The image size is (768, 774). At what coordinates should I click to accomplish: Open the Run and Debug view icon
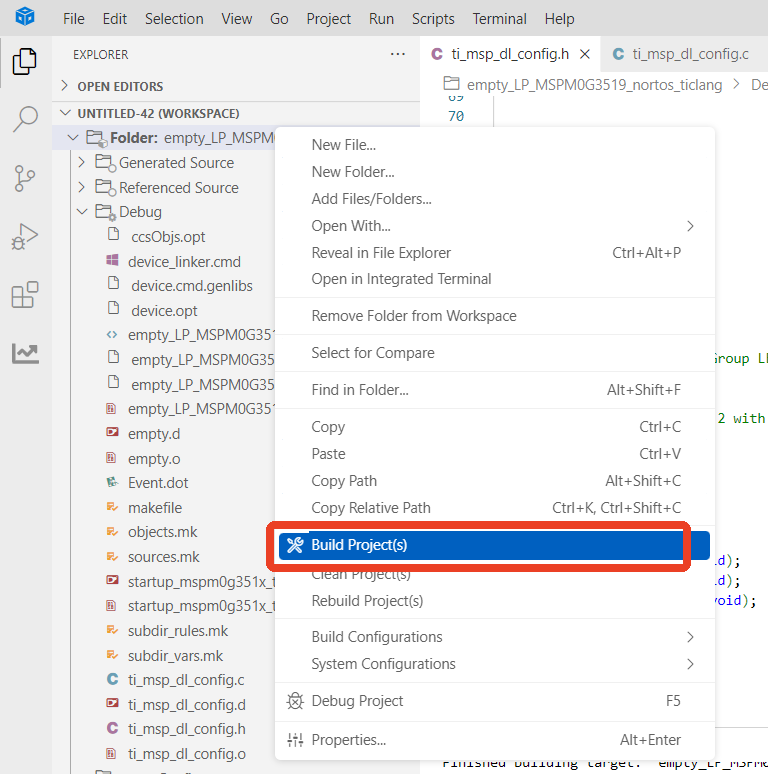[x=25, y=237]
